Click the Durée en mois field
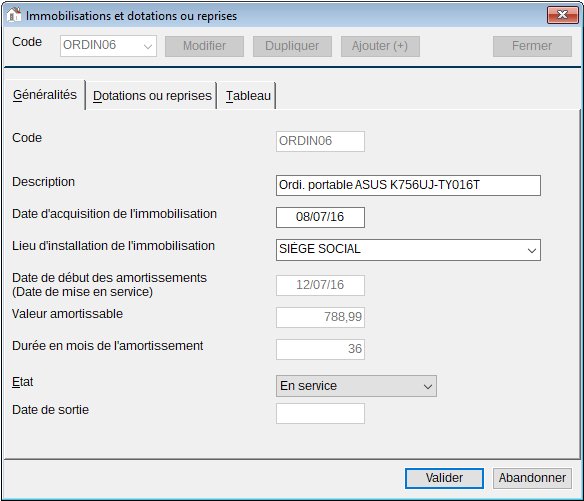Image resolution: width=584 pixels, height=501 pixels. [x=320, y=349]
